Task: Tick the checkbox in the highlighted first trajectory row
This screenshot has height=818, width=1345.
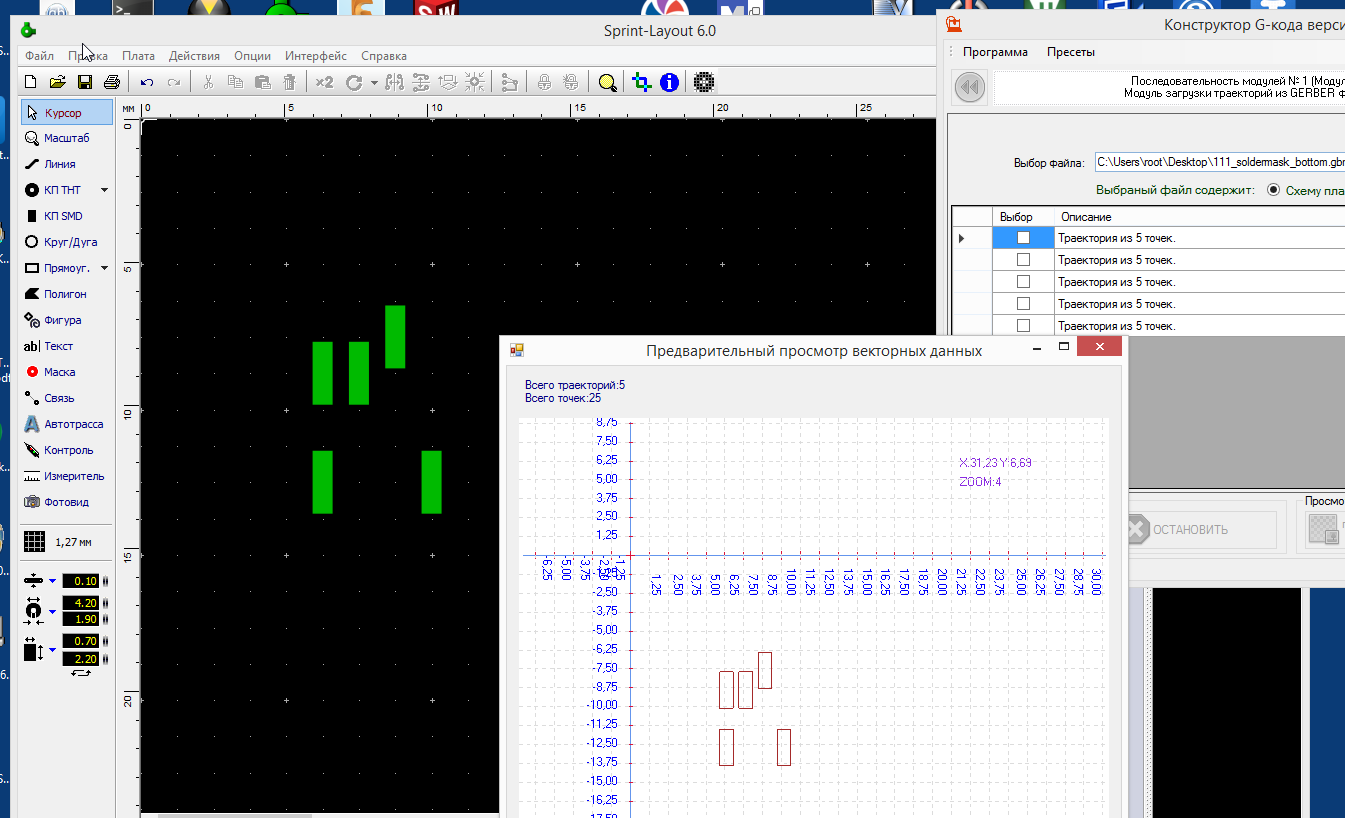Action: [x=1023, y=238]
